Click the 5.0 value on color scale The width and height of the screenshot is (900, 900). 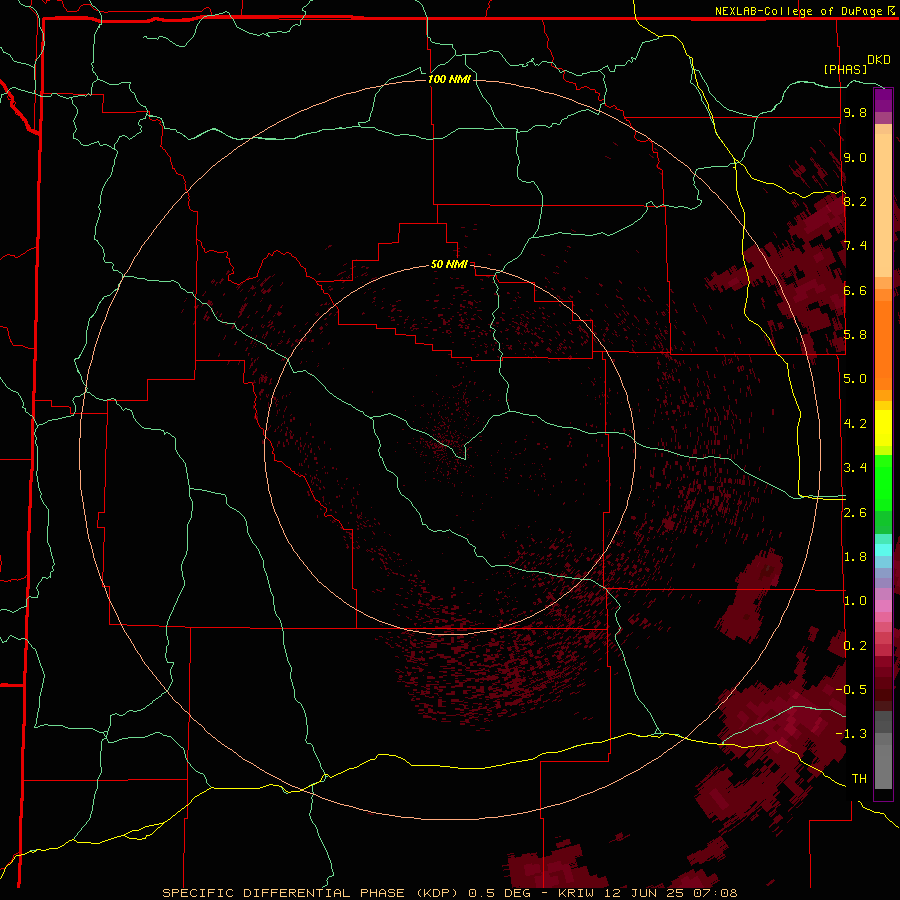click(855, 379)
